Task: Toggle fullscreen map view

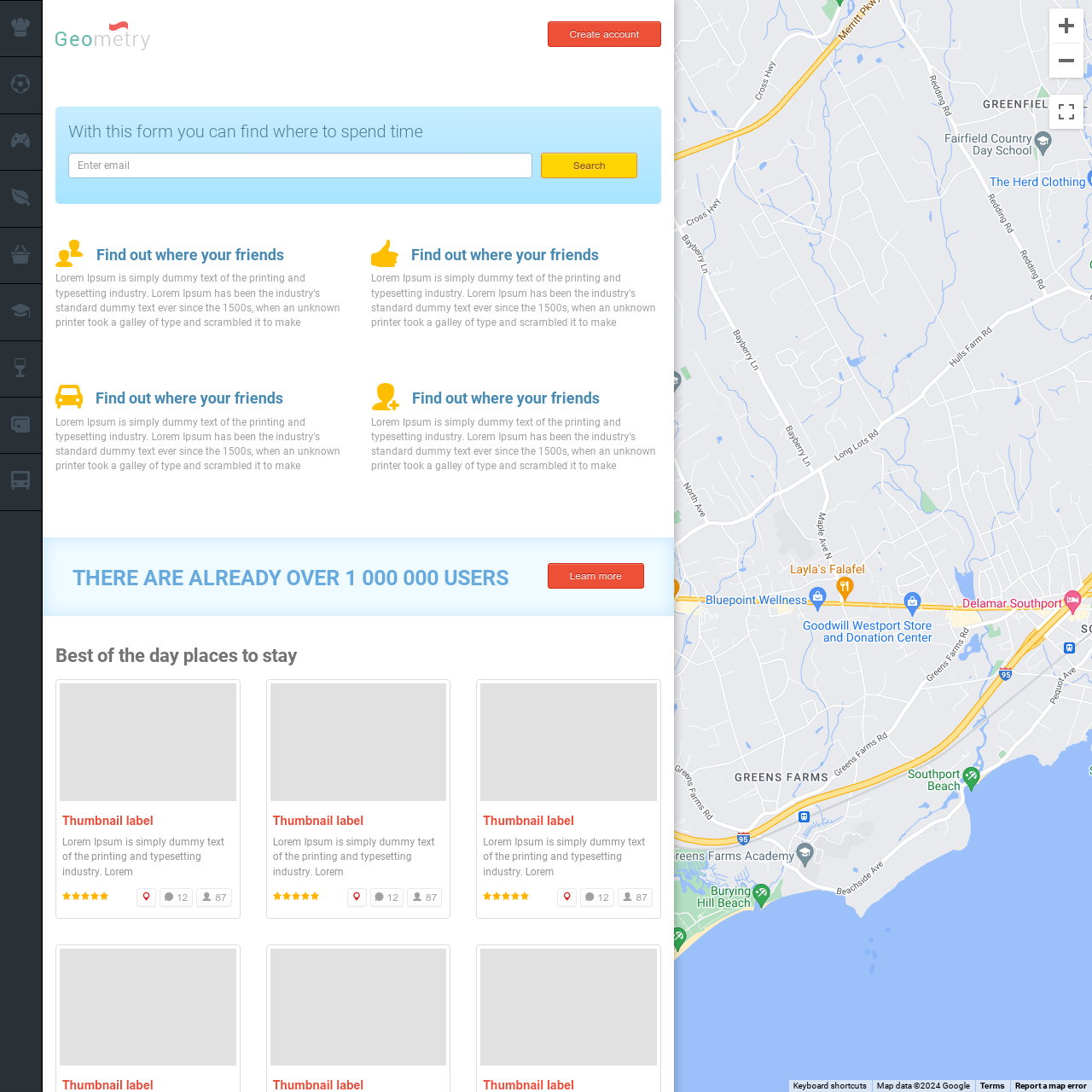Action: 1066,112
